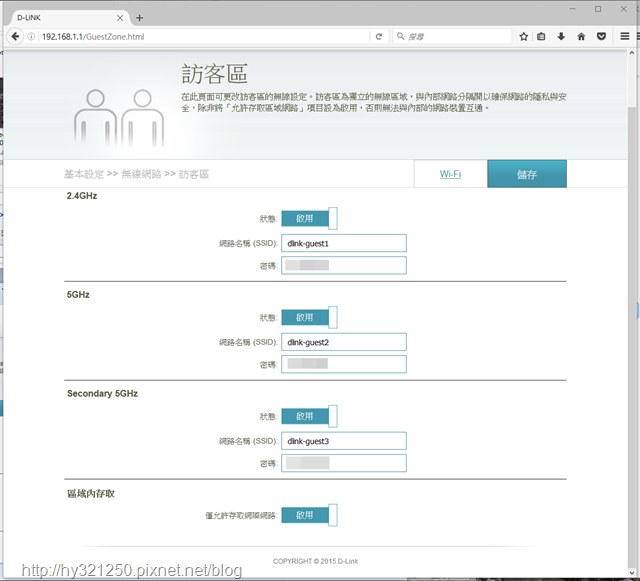The width and height of the screenshot is (640, 581).
Task: Click the 2.4GHz section heading
Action: point(82,196)
